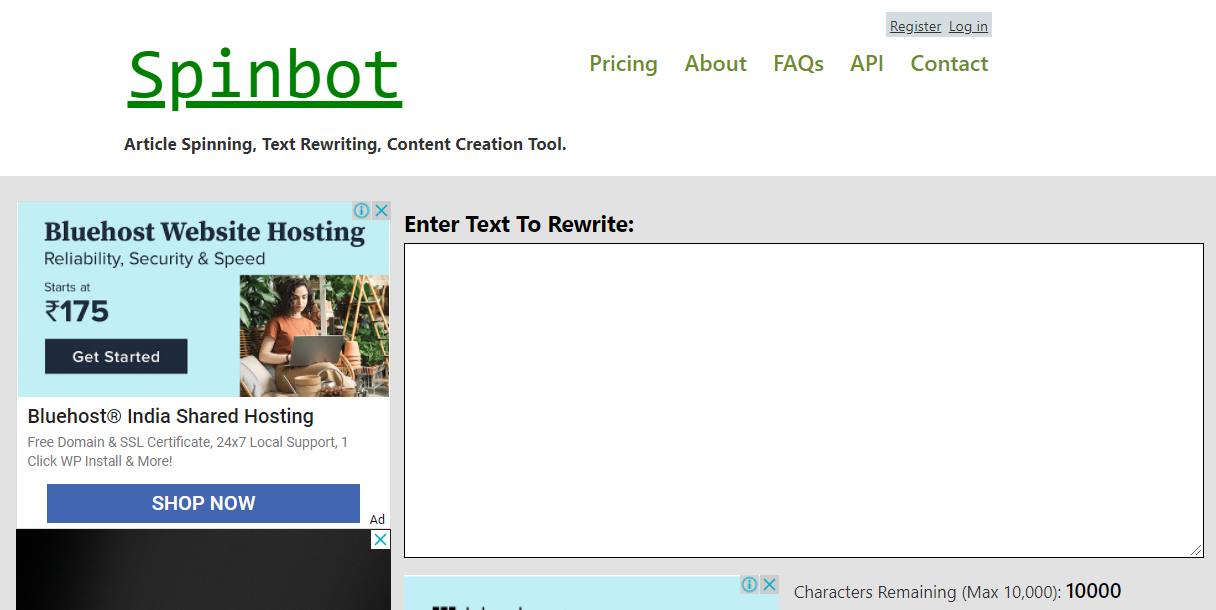Click the Characters Remaining 10000 counter

tap(958, 592)
